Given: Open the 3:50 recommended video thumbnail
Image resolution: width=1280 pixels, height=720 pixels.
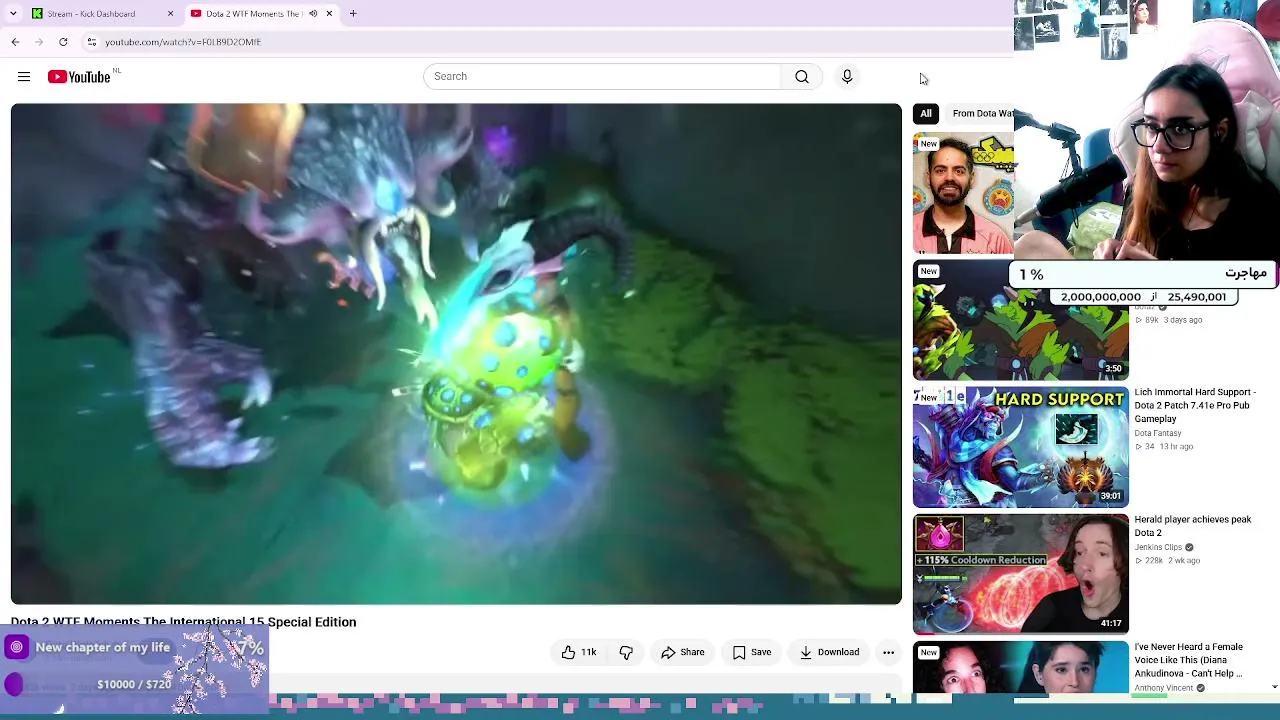Looking at the screenshot, I should [1020, 320].
